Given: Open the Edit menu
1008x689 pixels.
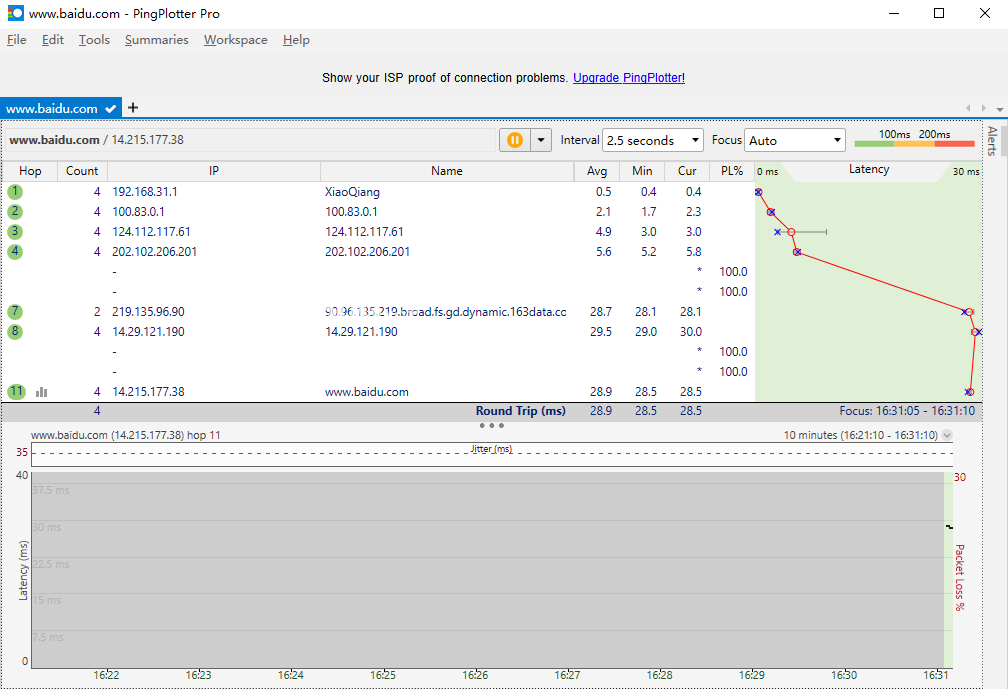Looking at the screenshot, I should coord(53,40).
